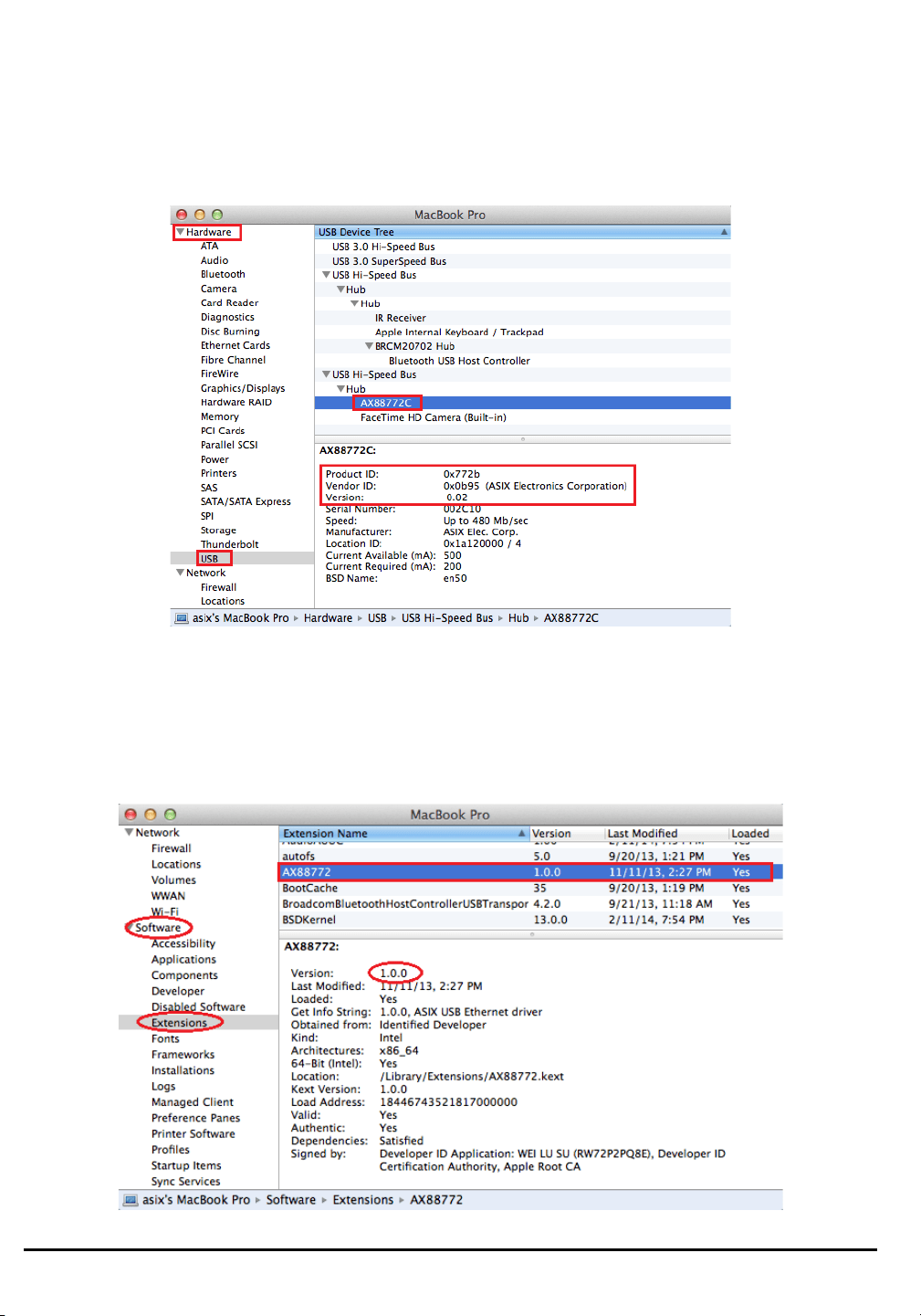
Task: Select Disc Burning in the sidebar
Action: 230,332
